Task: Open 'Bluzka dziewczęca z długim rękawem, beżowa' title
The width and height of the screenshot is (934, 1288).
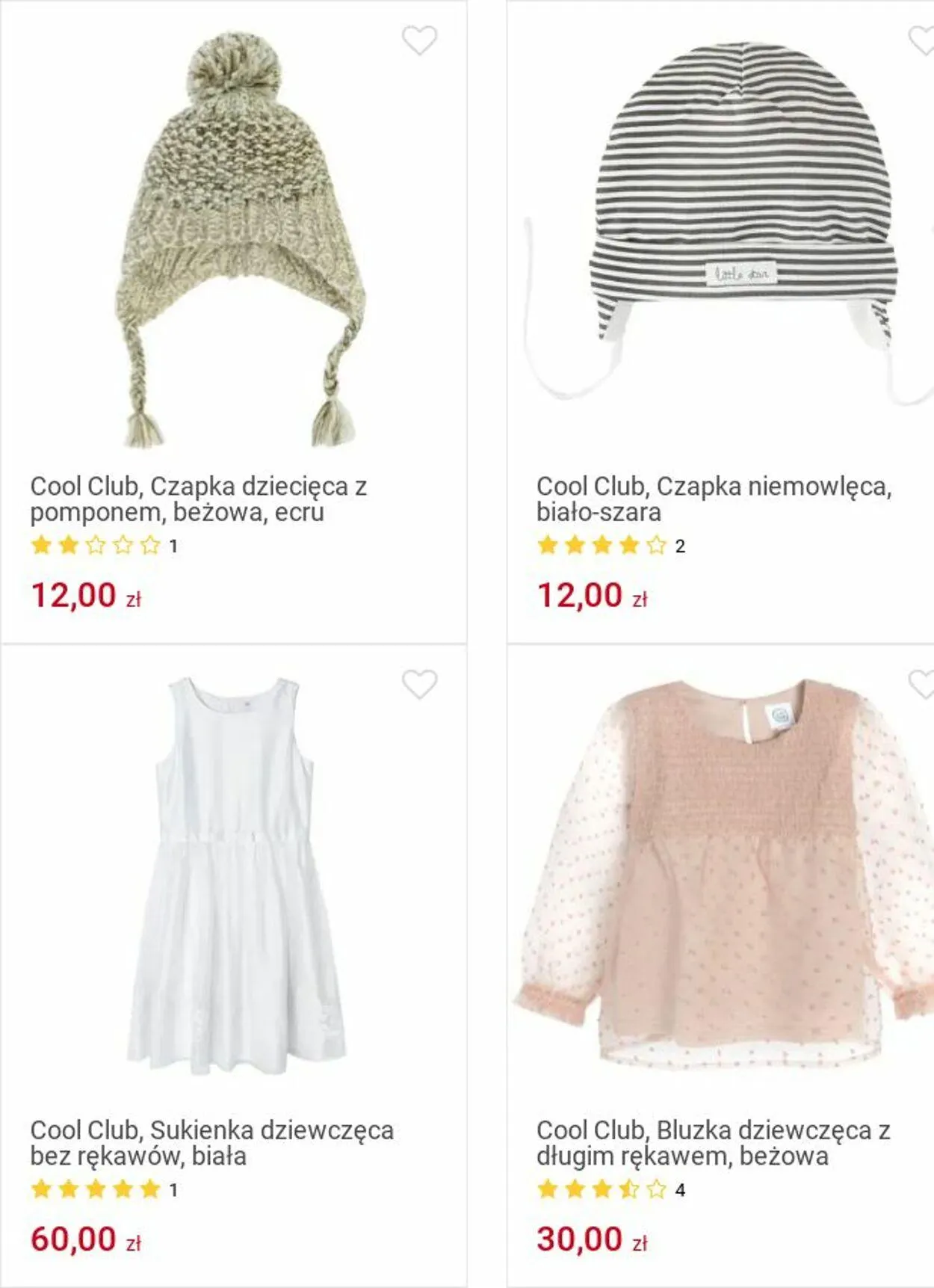Action: tap(713, 1142)
